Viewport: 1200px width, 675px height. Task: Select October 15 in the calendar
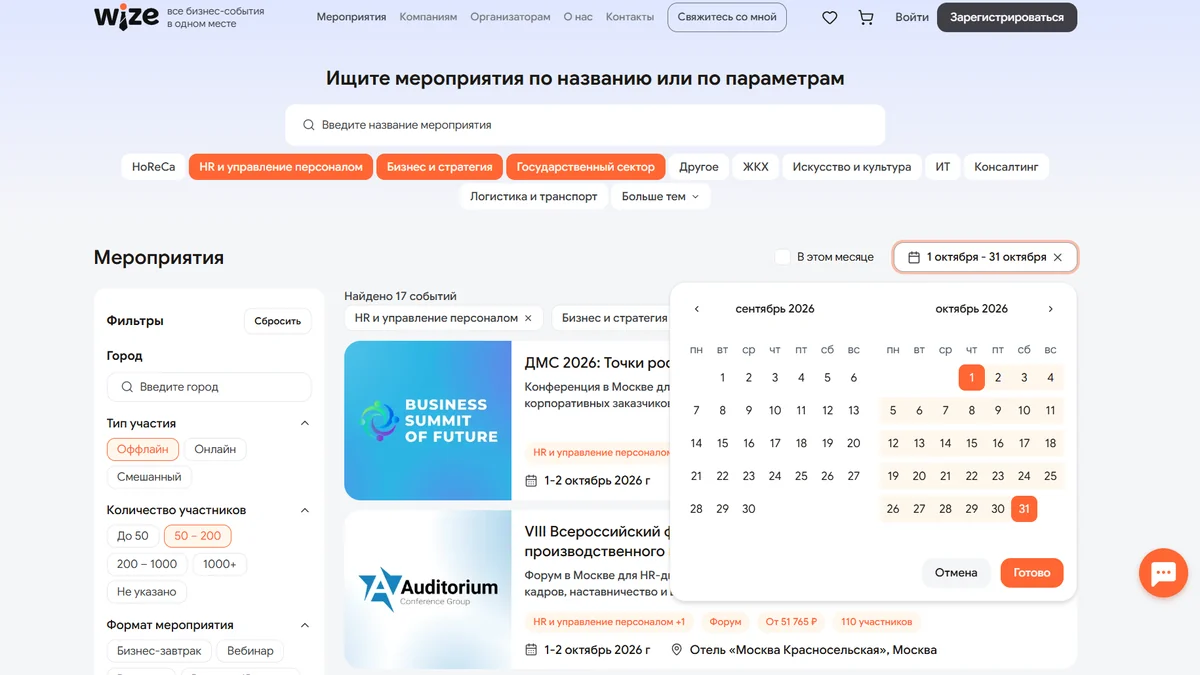coord(972,443)
